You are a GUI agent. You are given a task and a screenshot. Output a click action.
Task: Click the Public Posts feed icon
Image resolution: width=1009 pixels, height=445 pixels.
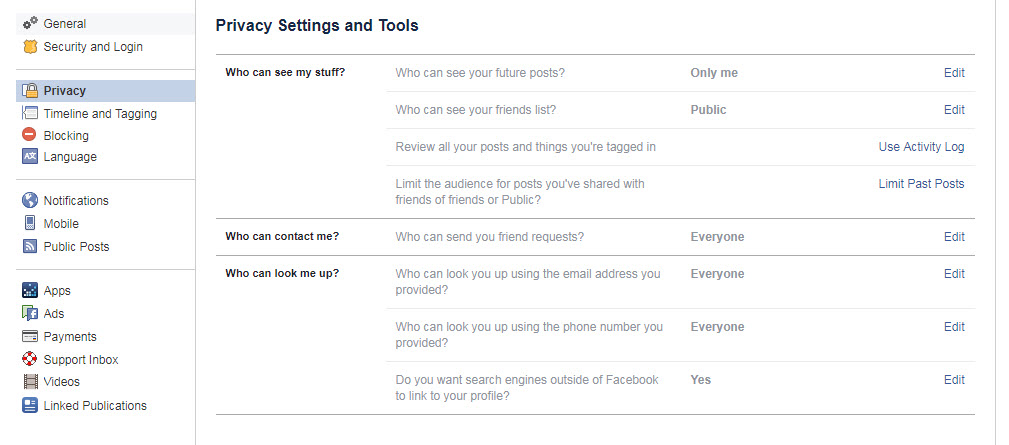(x=30, y=247)
